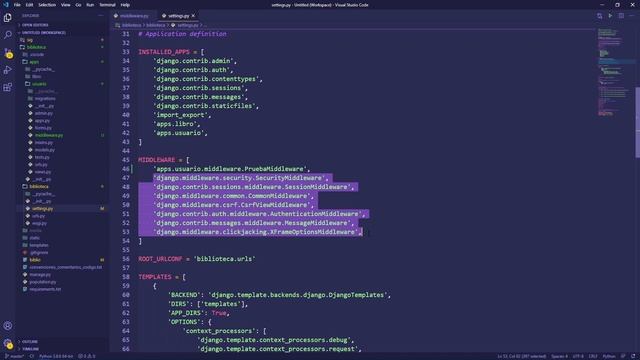This screenshot has height=360, width=640.
Task: Click the feedback icon in status bar
Action: [623, 356]
